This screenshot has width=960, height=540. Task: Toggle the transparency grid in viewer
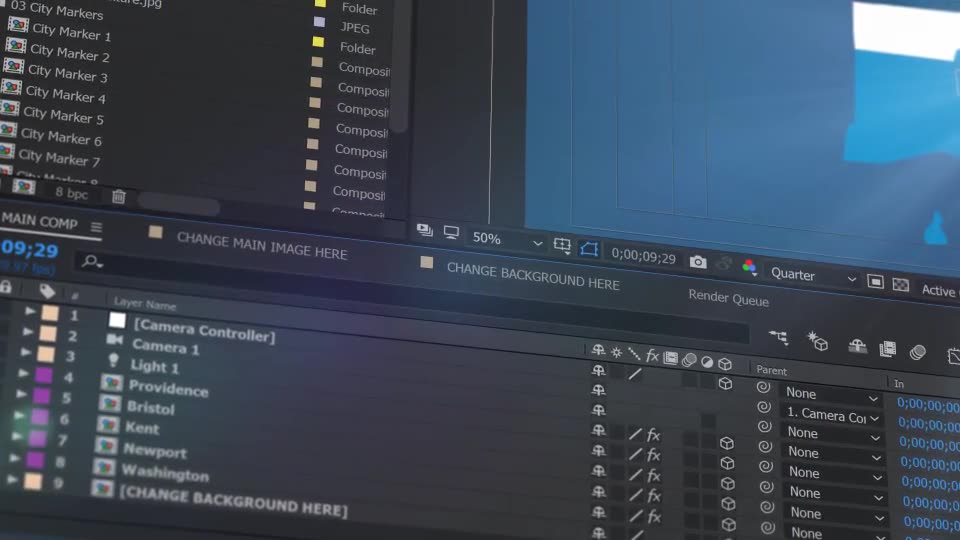[x=901, y=285]
